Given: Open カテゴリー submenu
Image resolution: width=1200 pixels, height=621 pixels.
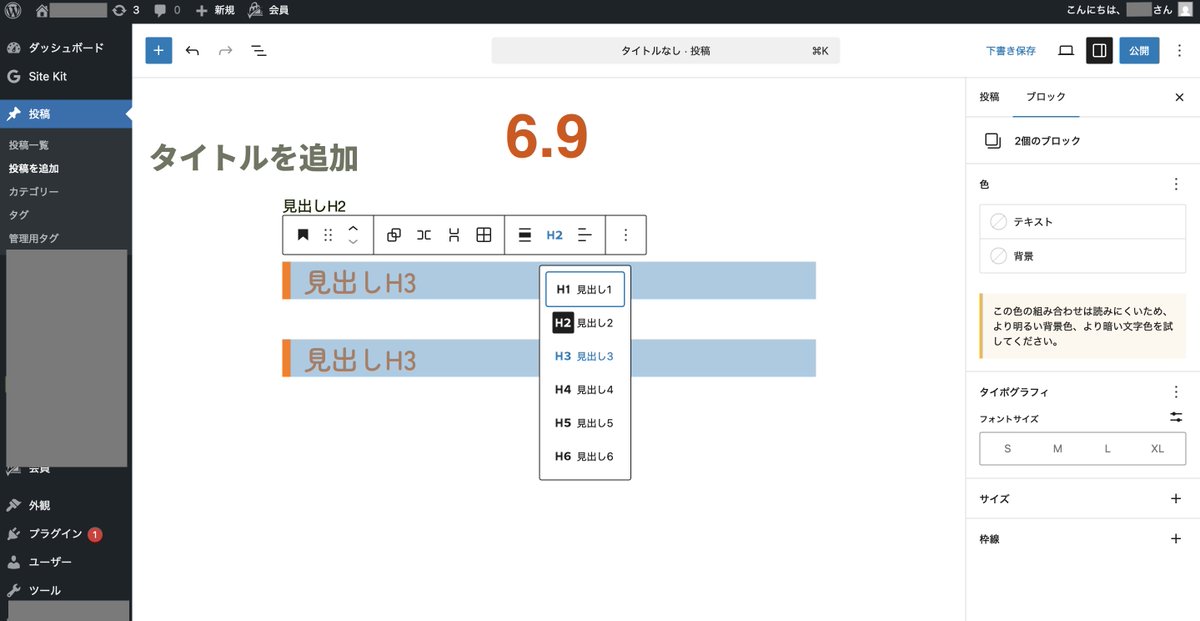Looking at the screenshot, I should pos(34,191).
